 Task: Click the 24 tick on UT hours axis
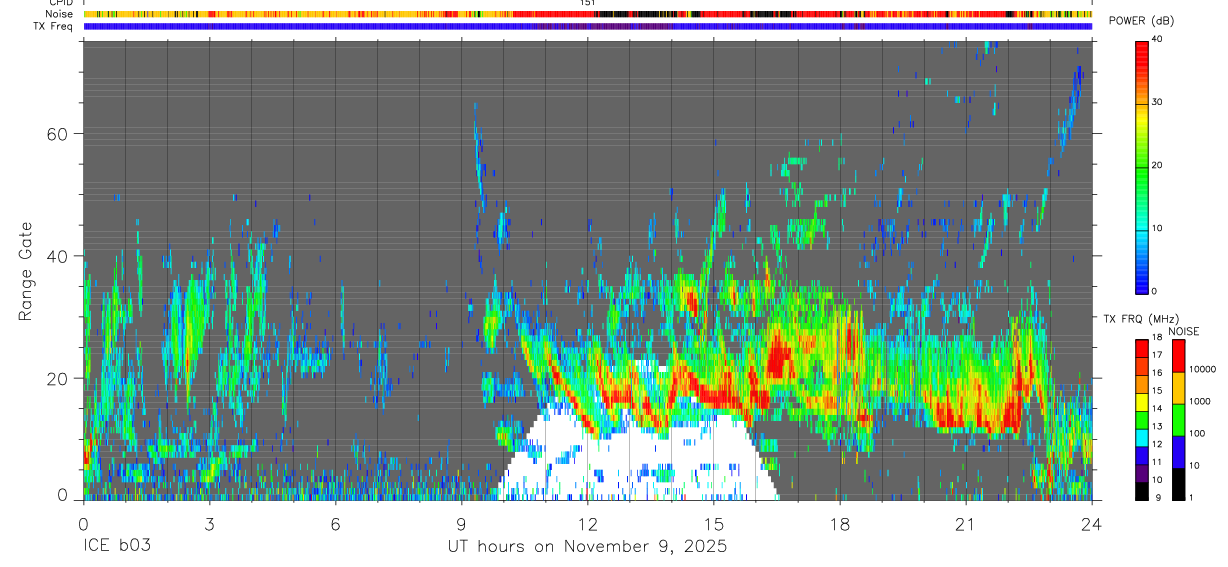click(1091, 524)
